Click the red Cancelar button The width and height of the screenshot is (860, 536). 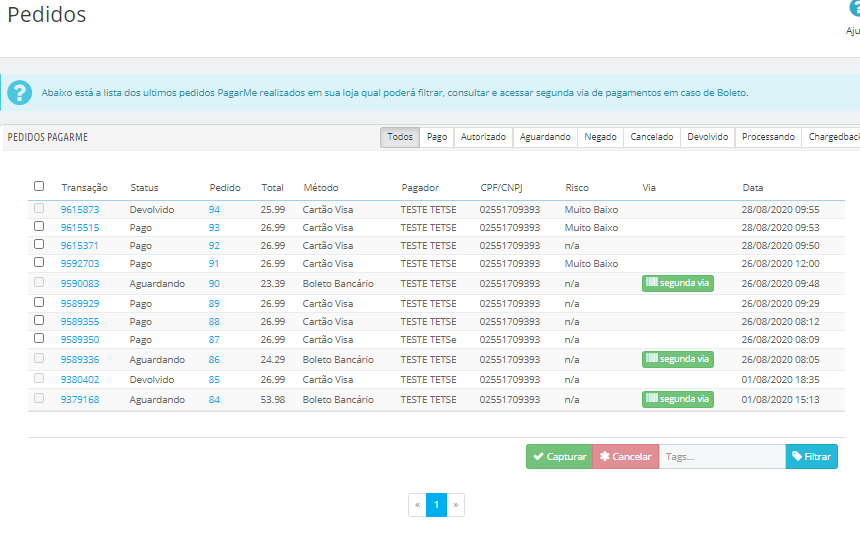(626, 456)
